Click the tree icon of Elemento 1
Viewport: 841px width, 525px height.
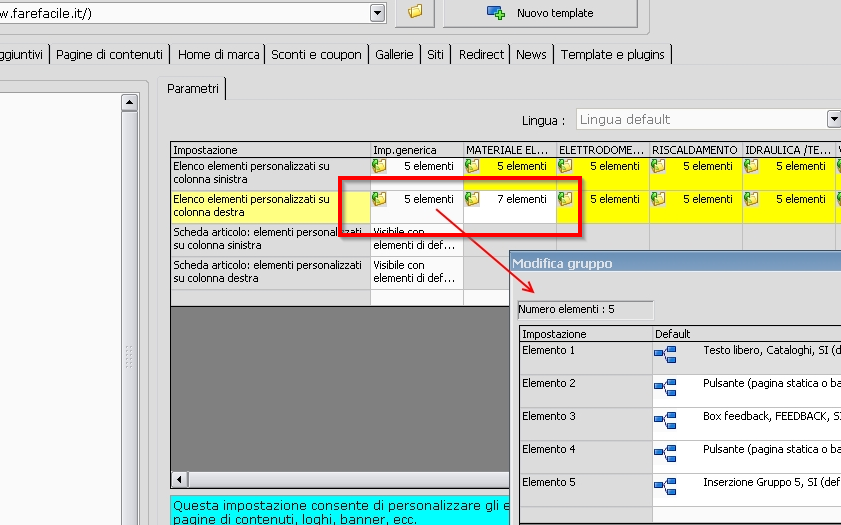(x=665, y=354)
